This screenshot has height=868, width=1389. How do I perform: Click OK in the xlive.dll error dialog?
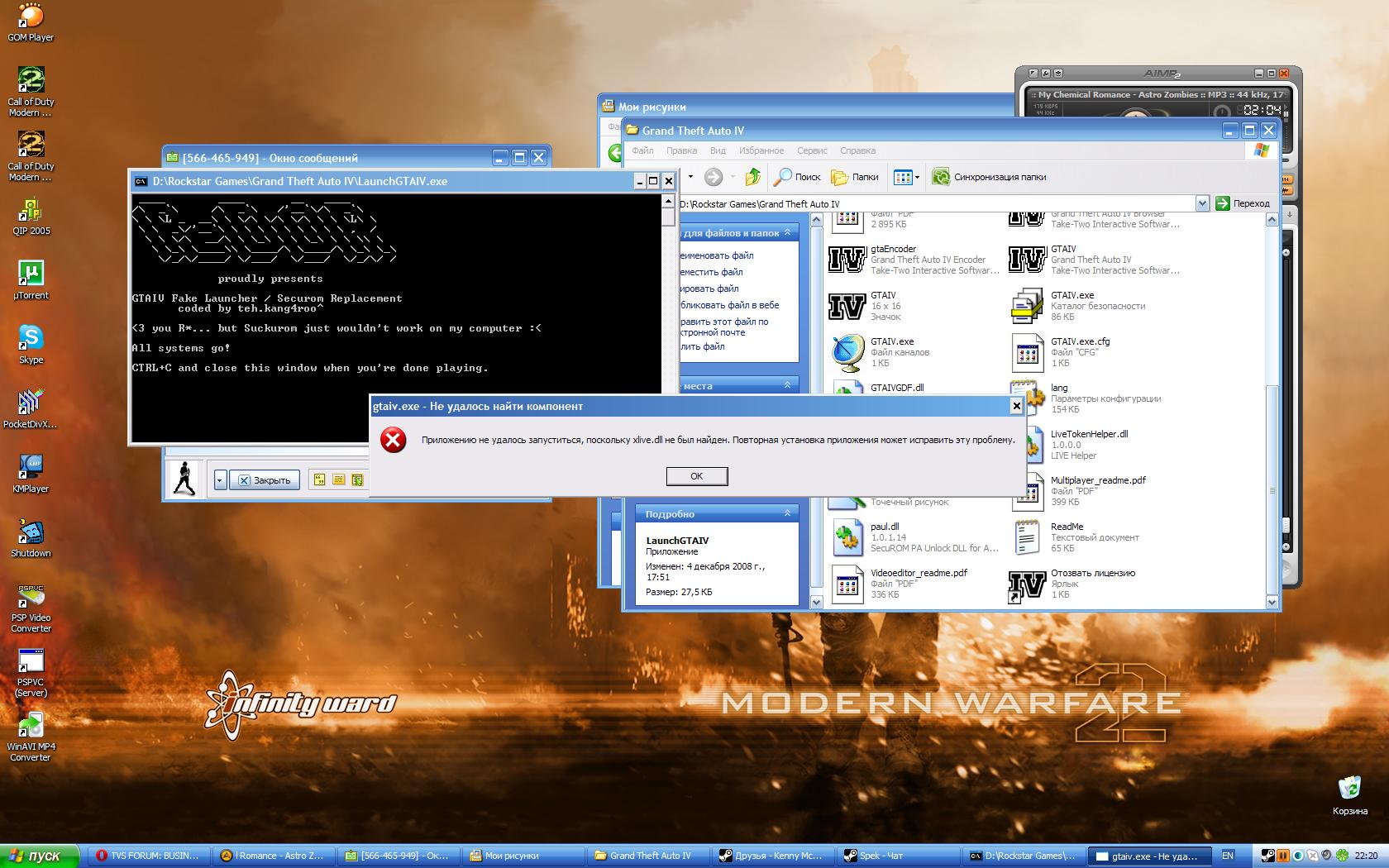tap(696, 476)
